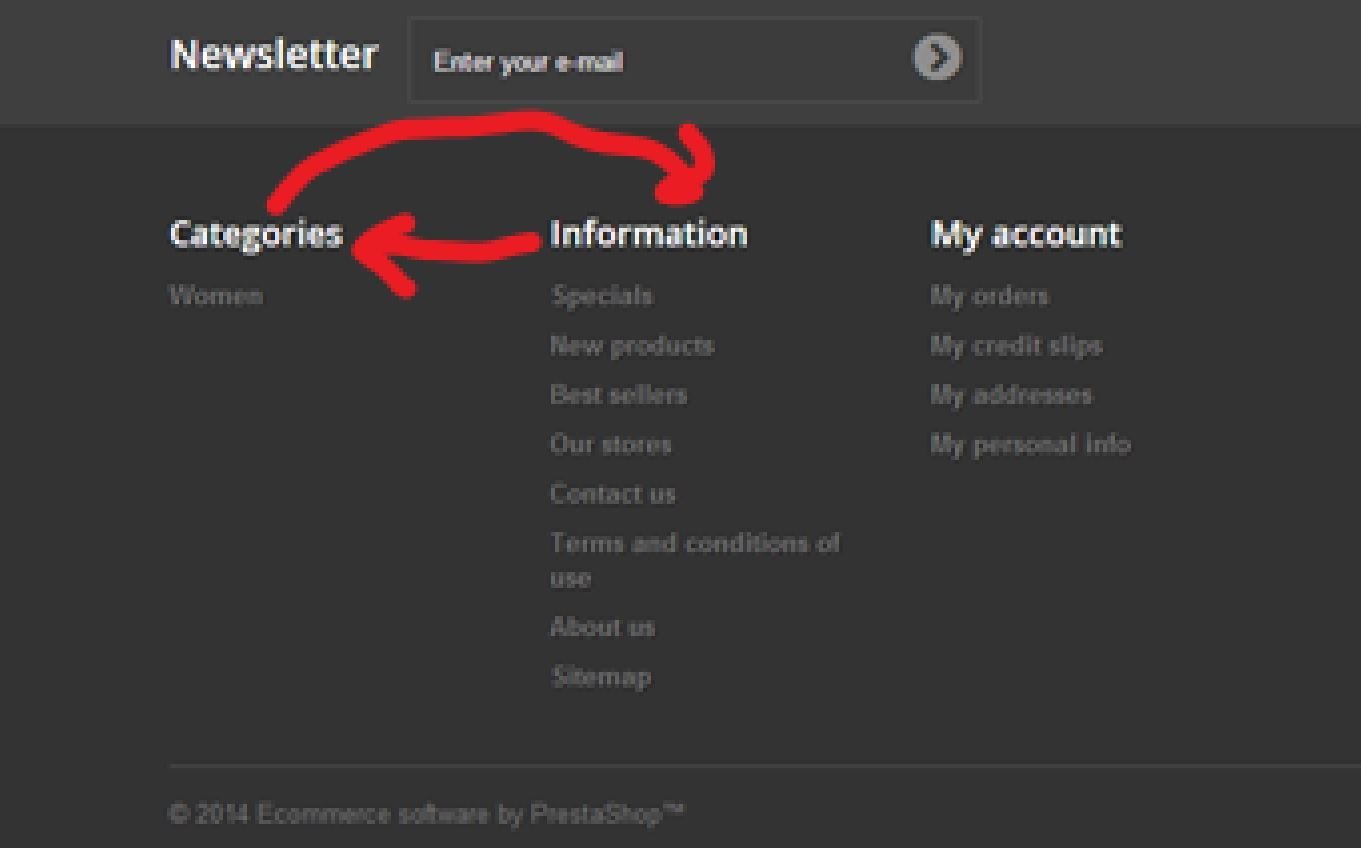1361x848 pixels.
Task: Open the Specials link
Action: (x=602, y=296)
